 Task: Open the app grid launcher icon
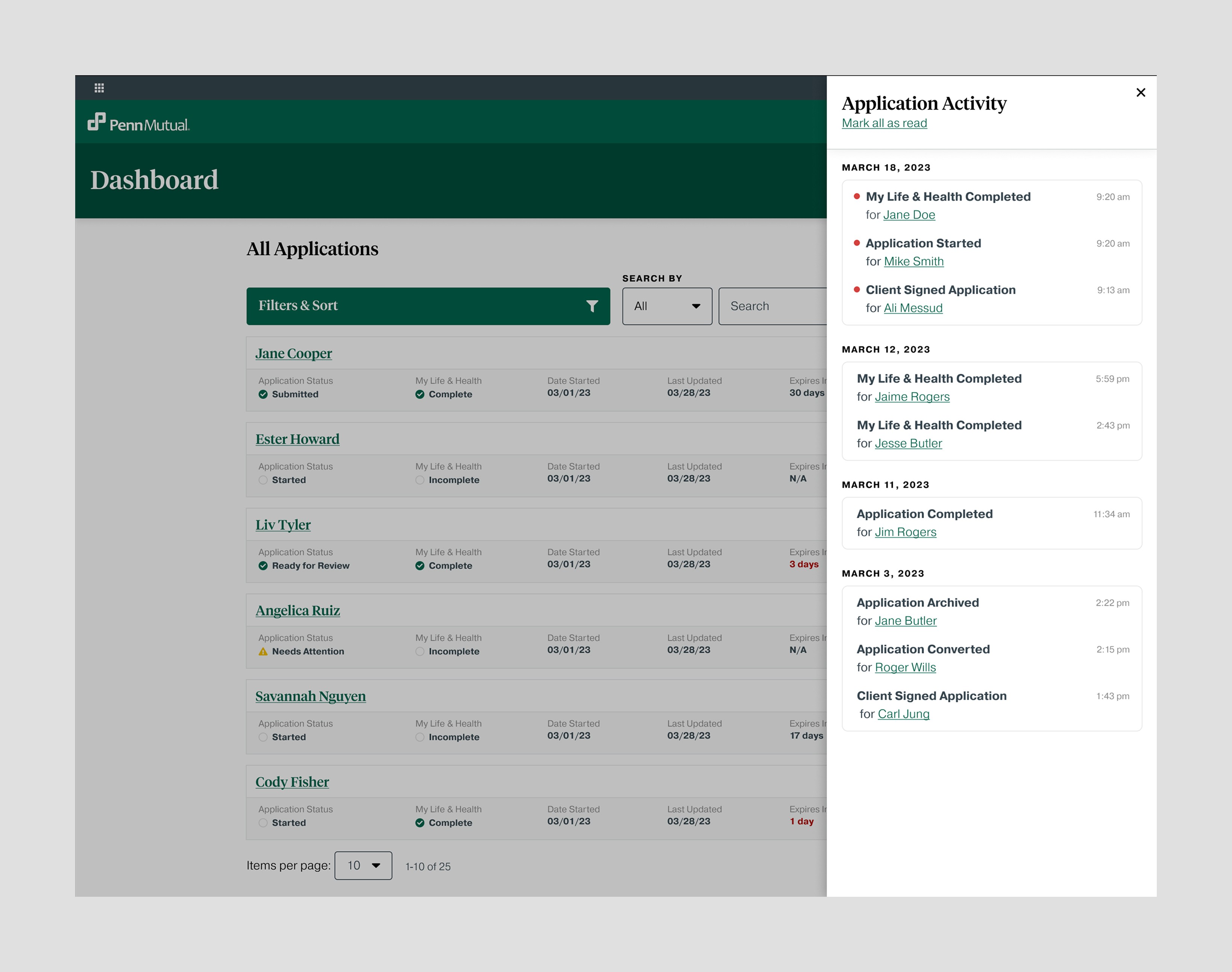(99, 88)
